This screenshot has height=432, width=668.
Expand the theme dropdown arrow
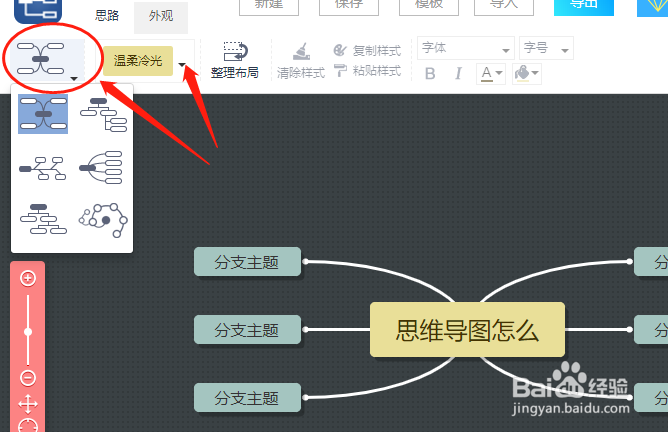click(182, 65)
